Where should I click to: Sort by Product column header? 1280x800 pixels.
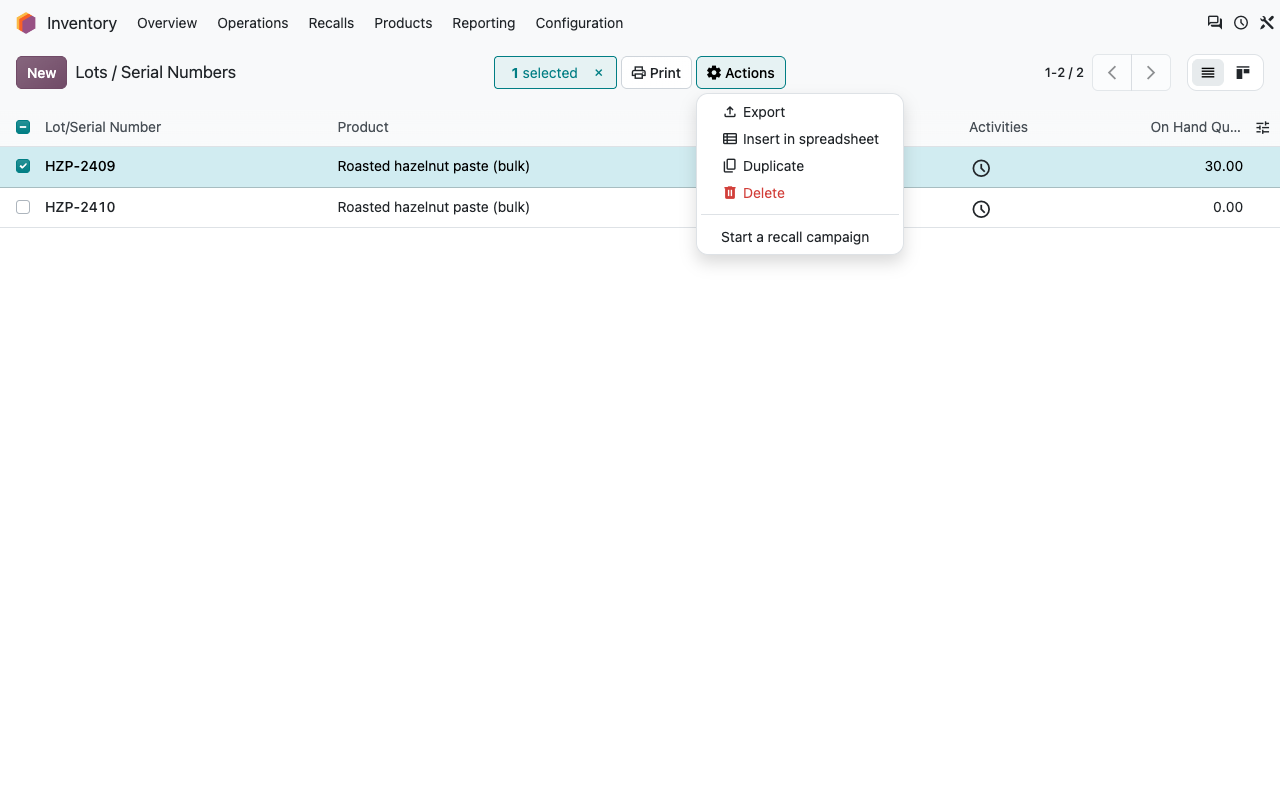coord(363,127)
